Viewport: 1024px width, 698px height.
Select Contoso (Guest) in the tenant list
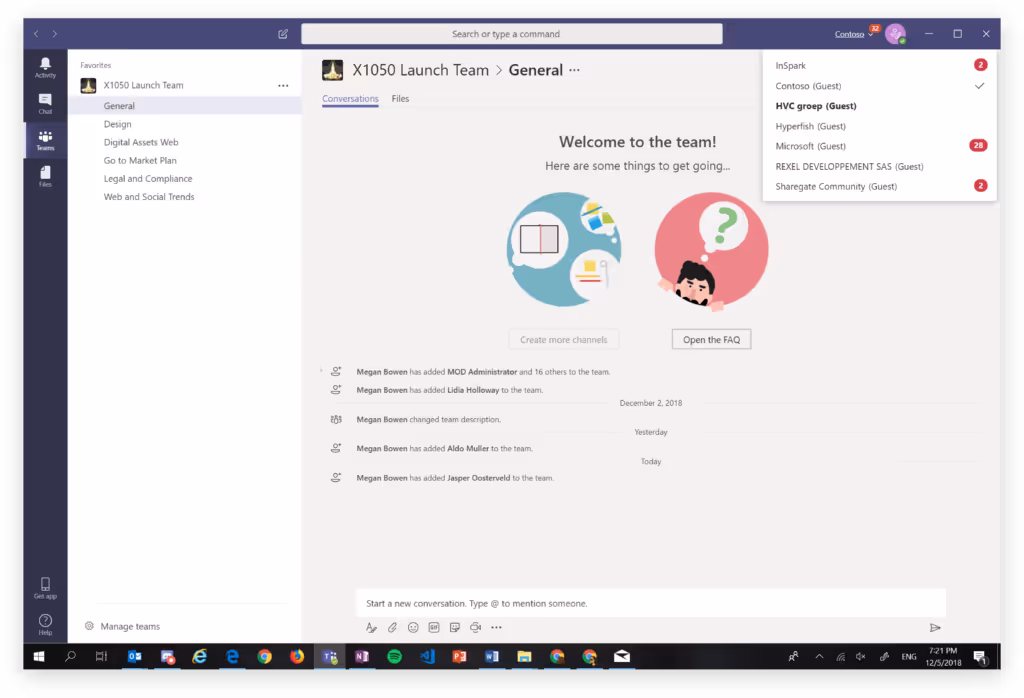tap(880, 86)
